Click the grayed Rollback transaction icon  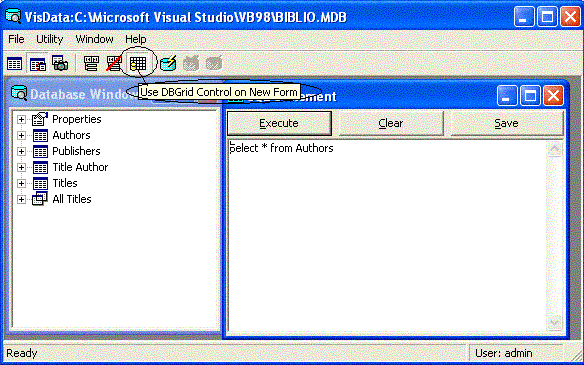[191, 64]
